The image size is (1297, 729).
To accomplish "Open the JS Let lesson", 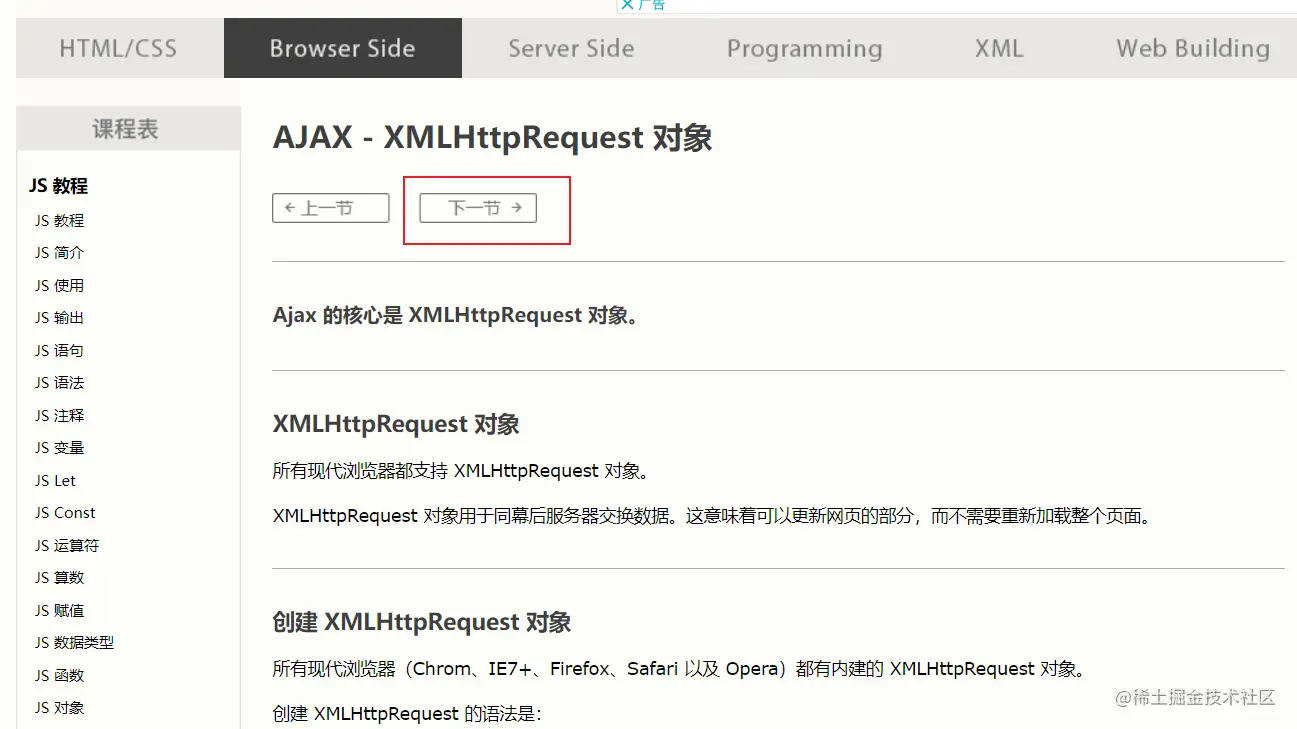I will point(55,481).
